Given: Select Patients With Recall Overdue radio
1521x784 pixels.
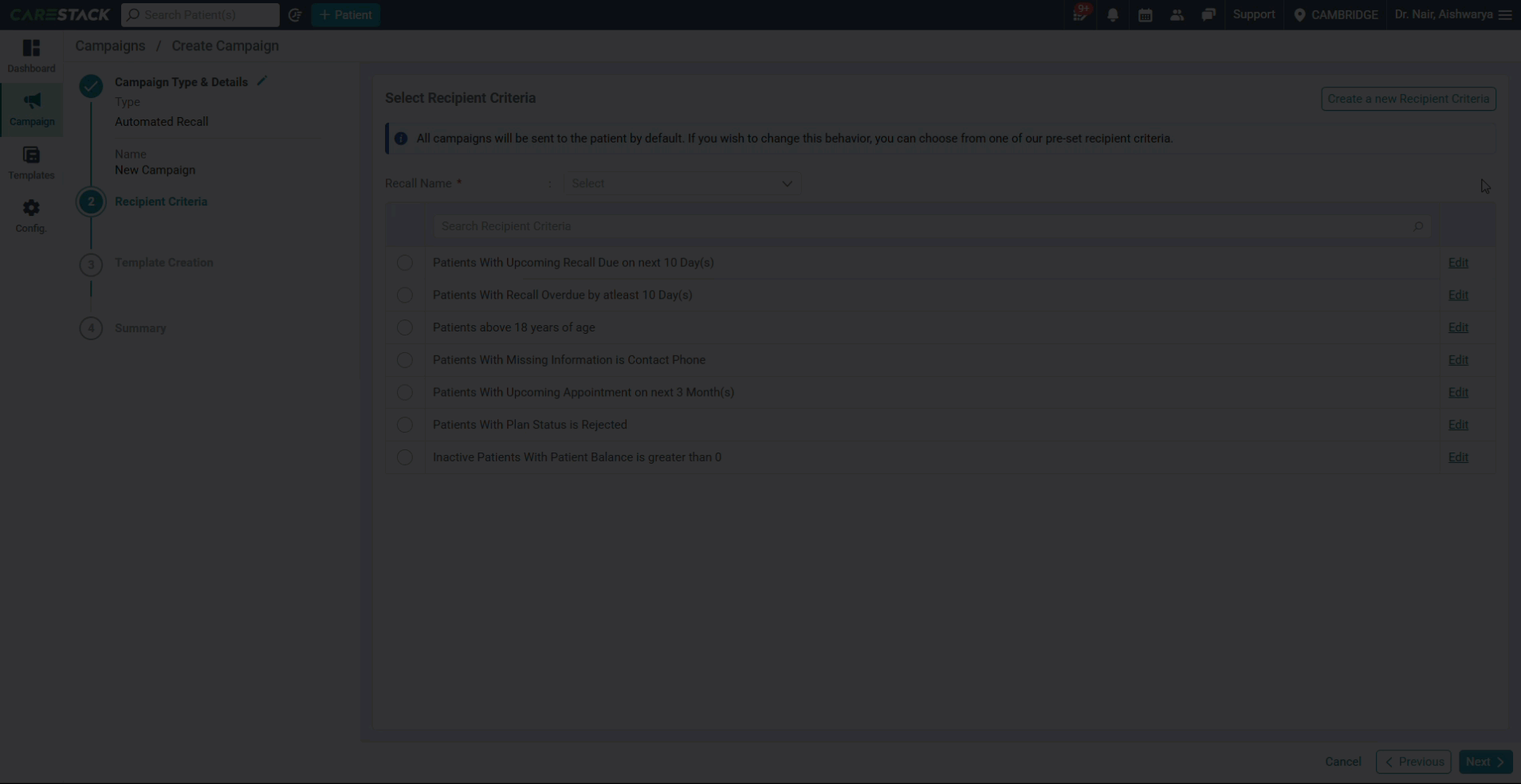Looking at the screenshot, I should (x=405, y=295).
